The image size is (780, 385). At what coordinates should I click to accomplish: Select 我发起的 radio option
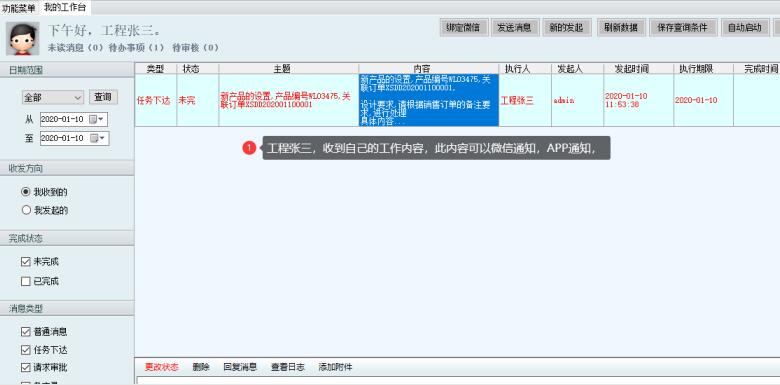pos(26,210)
